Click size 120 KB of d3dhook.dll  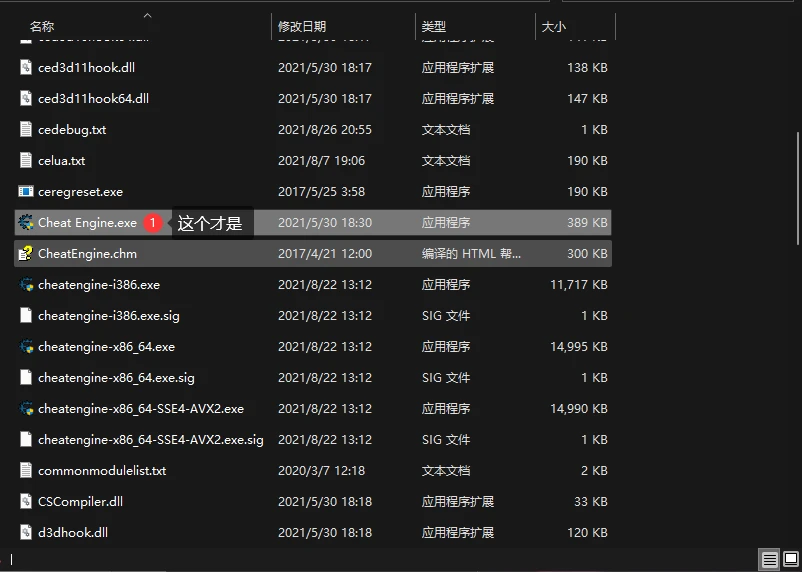coord(587,533)
